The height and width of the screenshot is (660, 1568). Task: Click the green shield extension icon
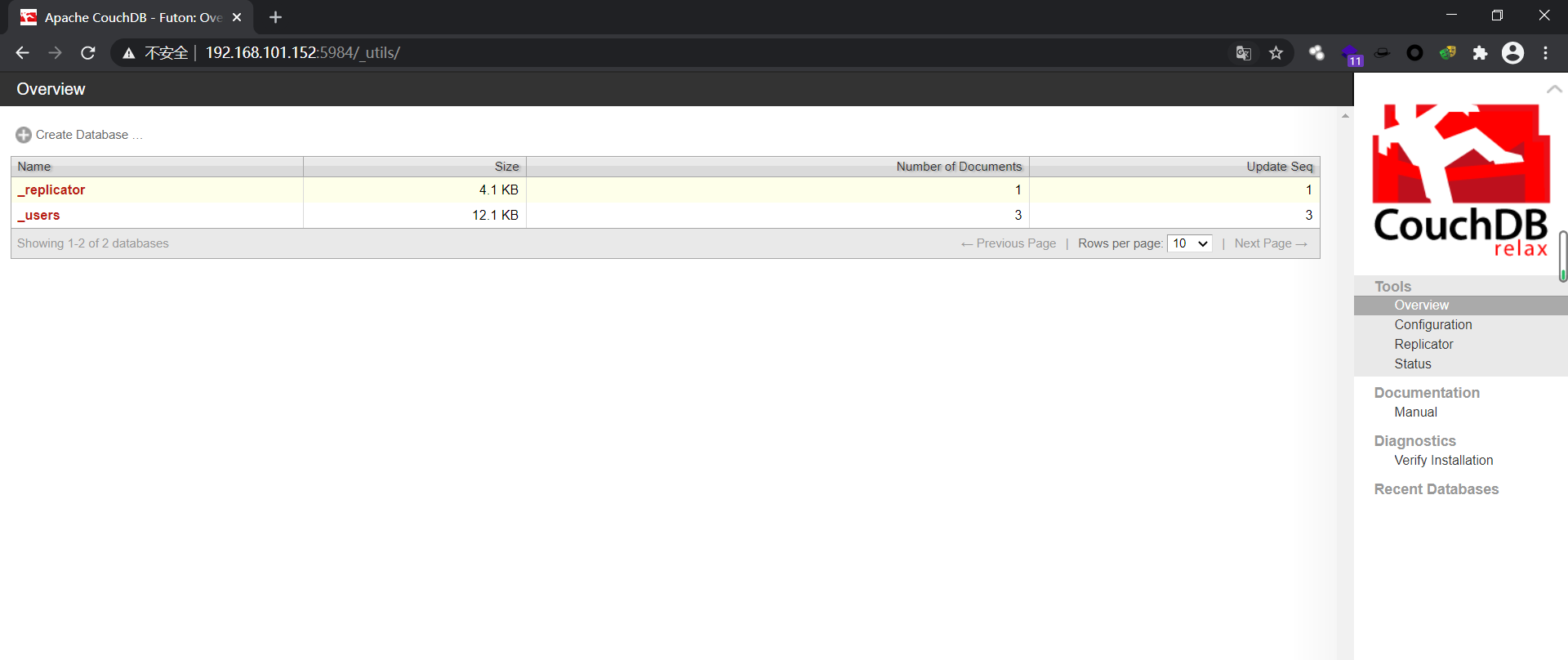click(x=1447, y=53)
